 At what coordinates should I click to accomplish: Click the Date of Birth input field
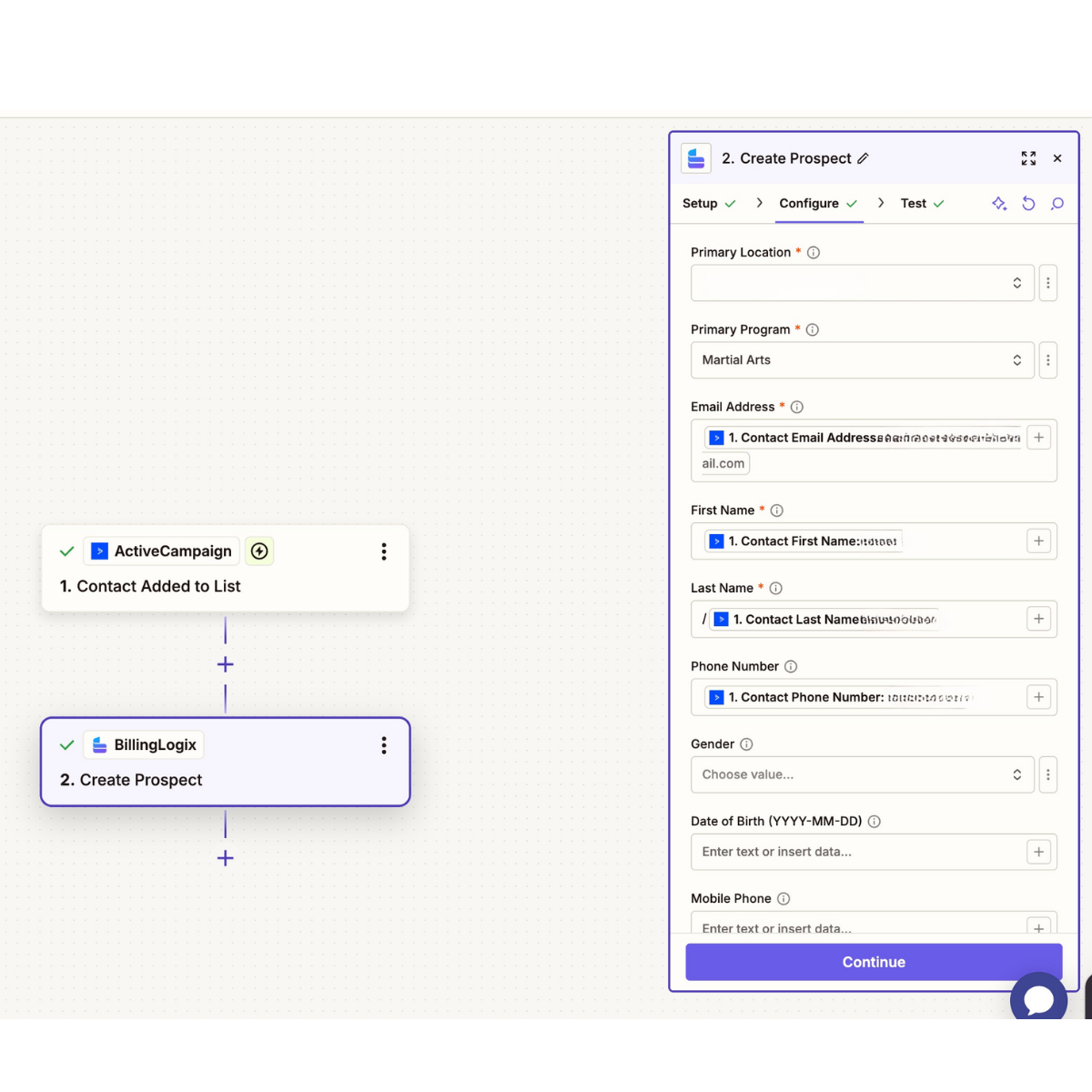point(846,852)
